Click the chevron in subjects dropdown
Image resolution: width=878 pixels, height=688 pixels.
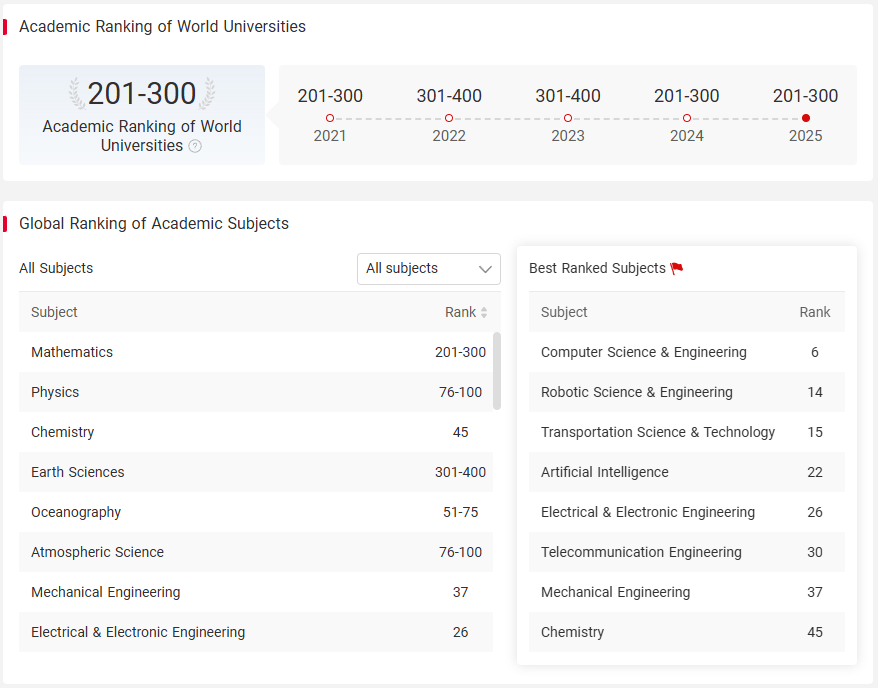485,269
